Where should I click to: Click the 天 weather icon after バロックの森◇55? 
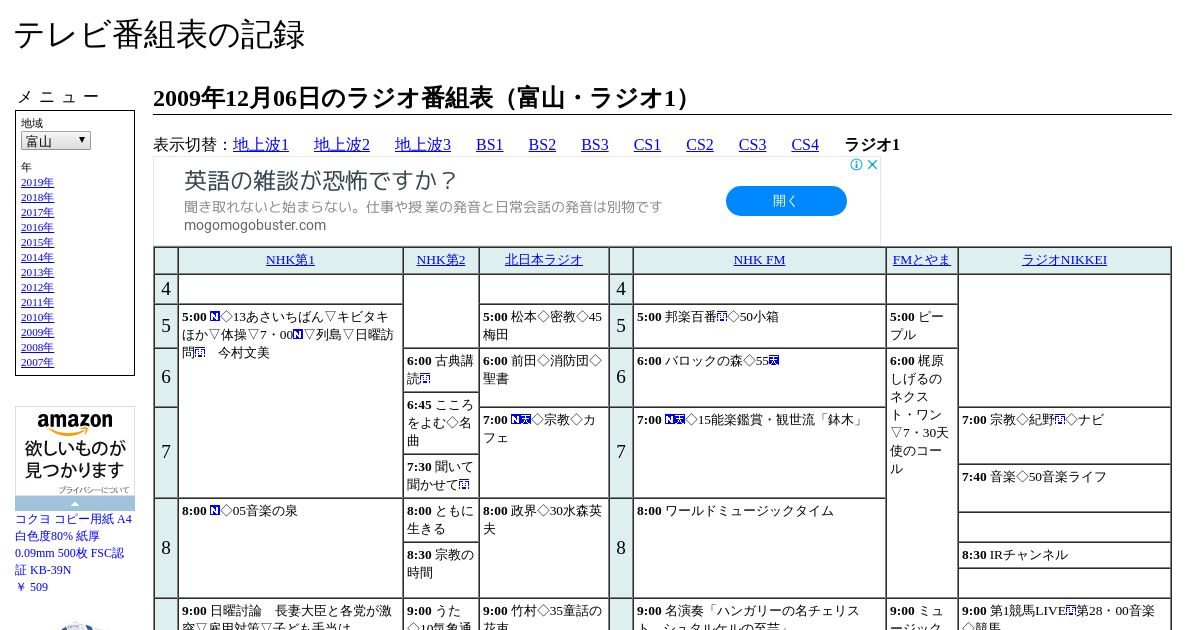(774, 361)
